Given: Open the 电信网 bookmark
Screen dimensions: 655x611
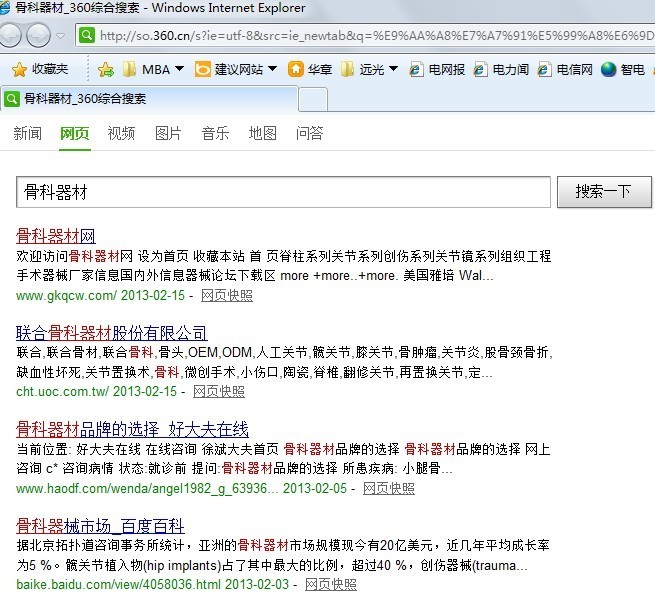Looking at the screenshot, I should (x=565, y=69).
